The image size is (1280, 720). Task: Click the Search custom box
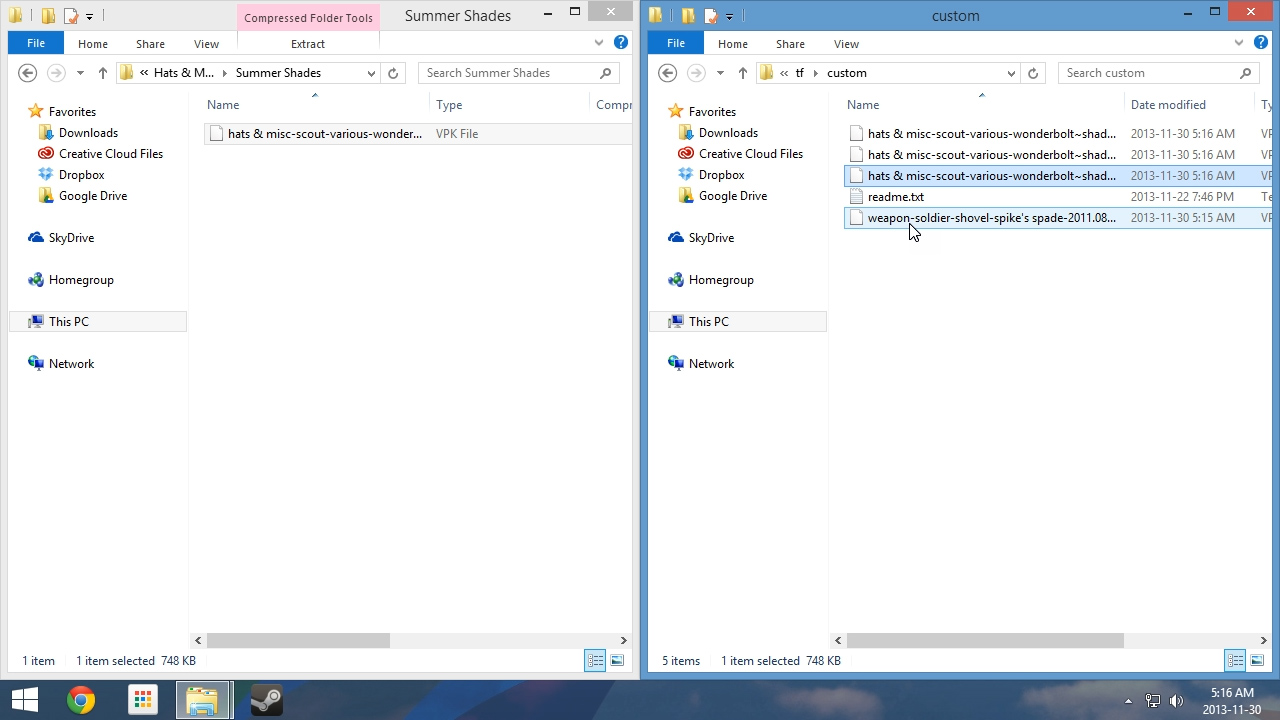click(x=1158, y=73)
